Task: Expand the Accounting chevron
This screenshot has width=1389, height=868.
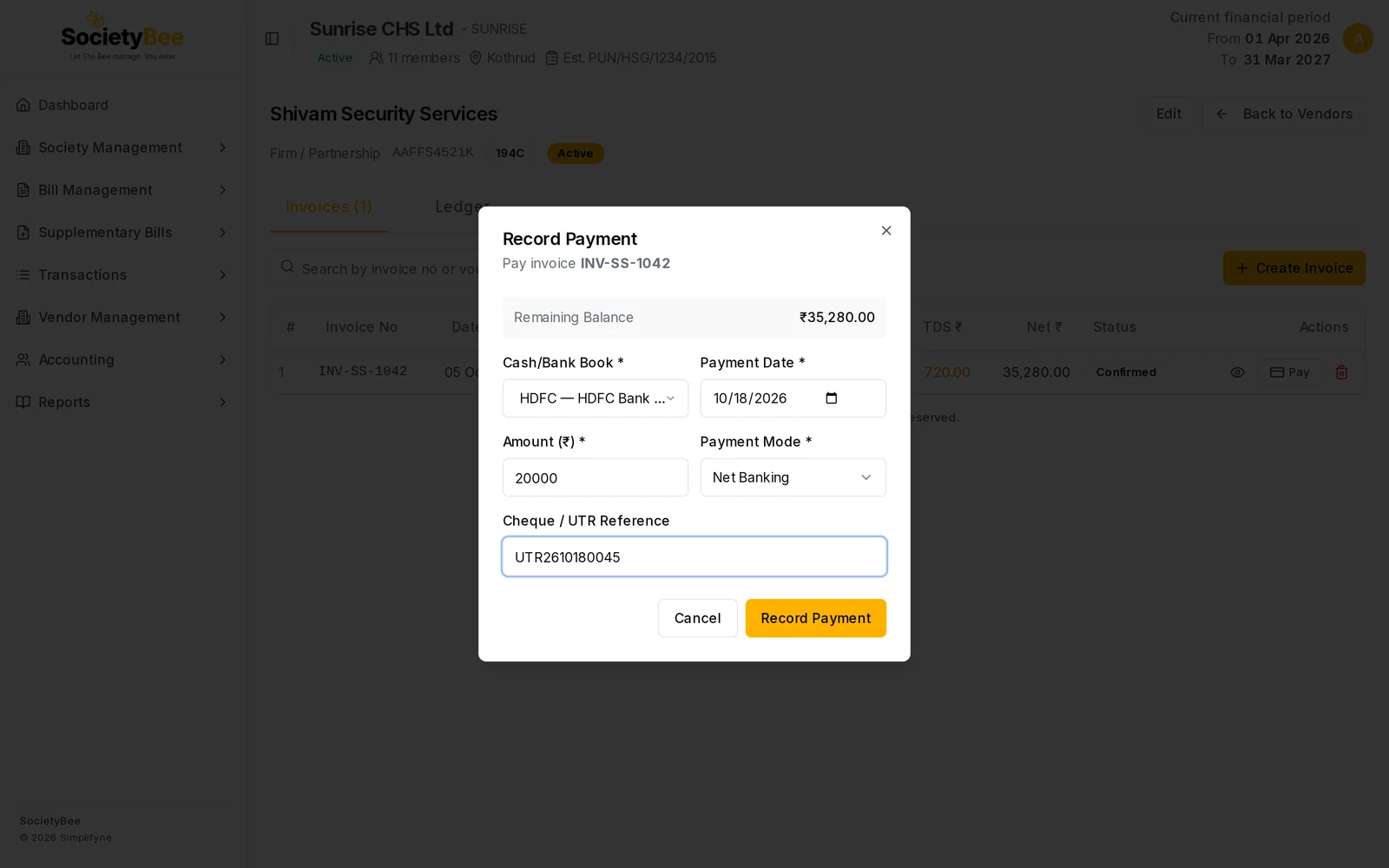Action: pyautogui.click(x=222, y=360)
